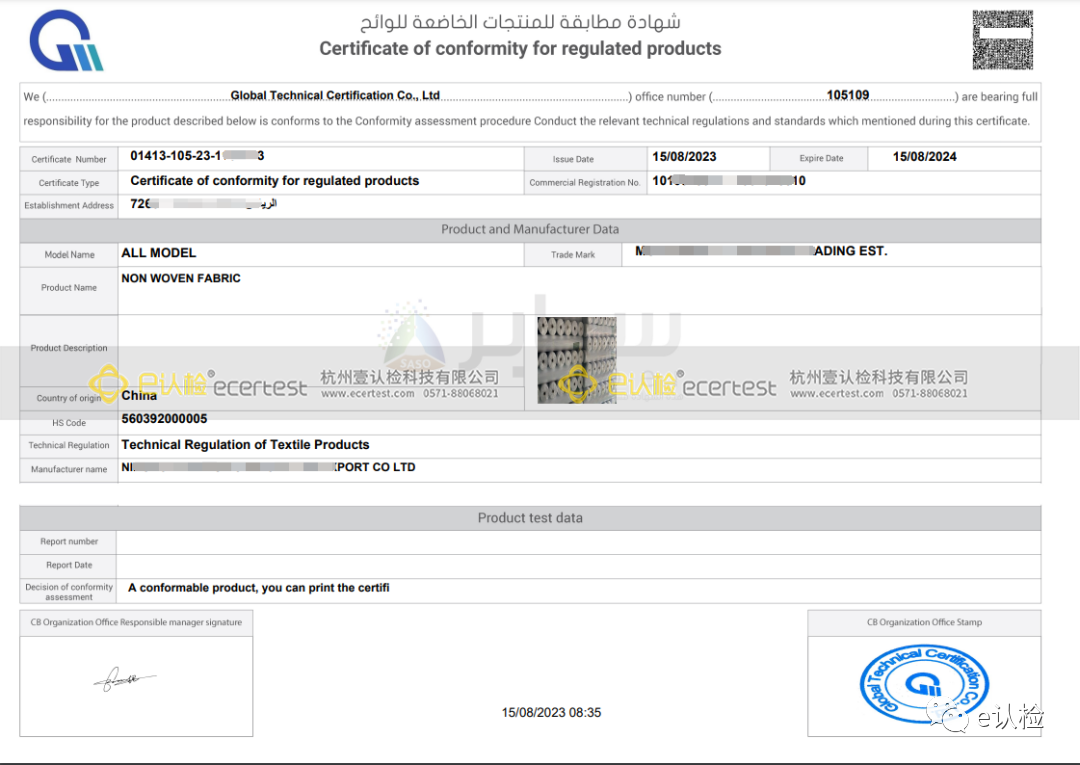Click 'CB Organization Office Responsible manager signature' header
Viewport: 1080px width, 765px height.
[136, 622]
